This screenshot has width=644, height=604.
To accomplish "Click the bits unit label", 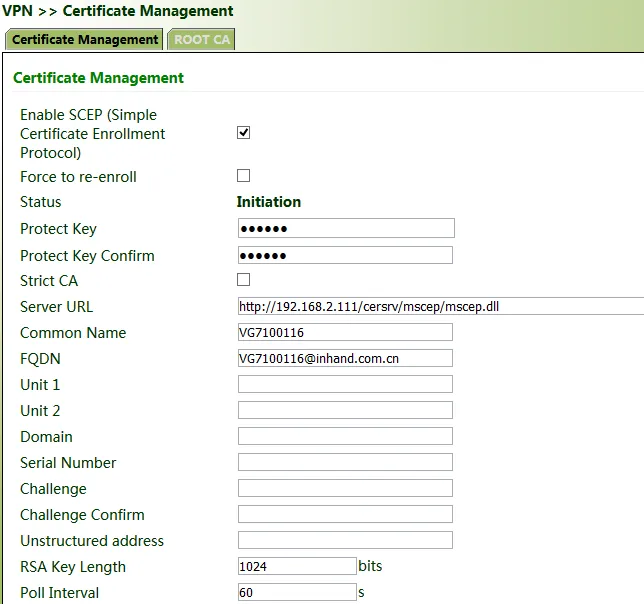I will click(370, 566).
